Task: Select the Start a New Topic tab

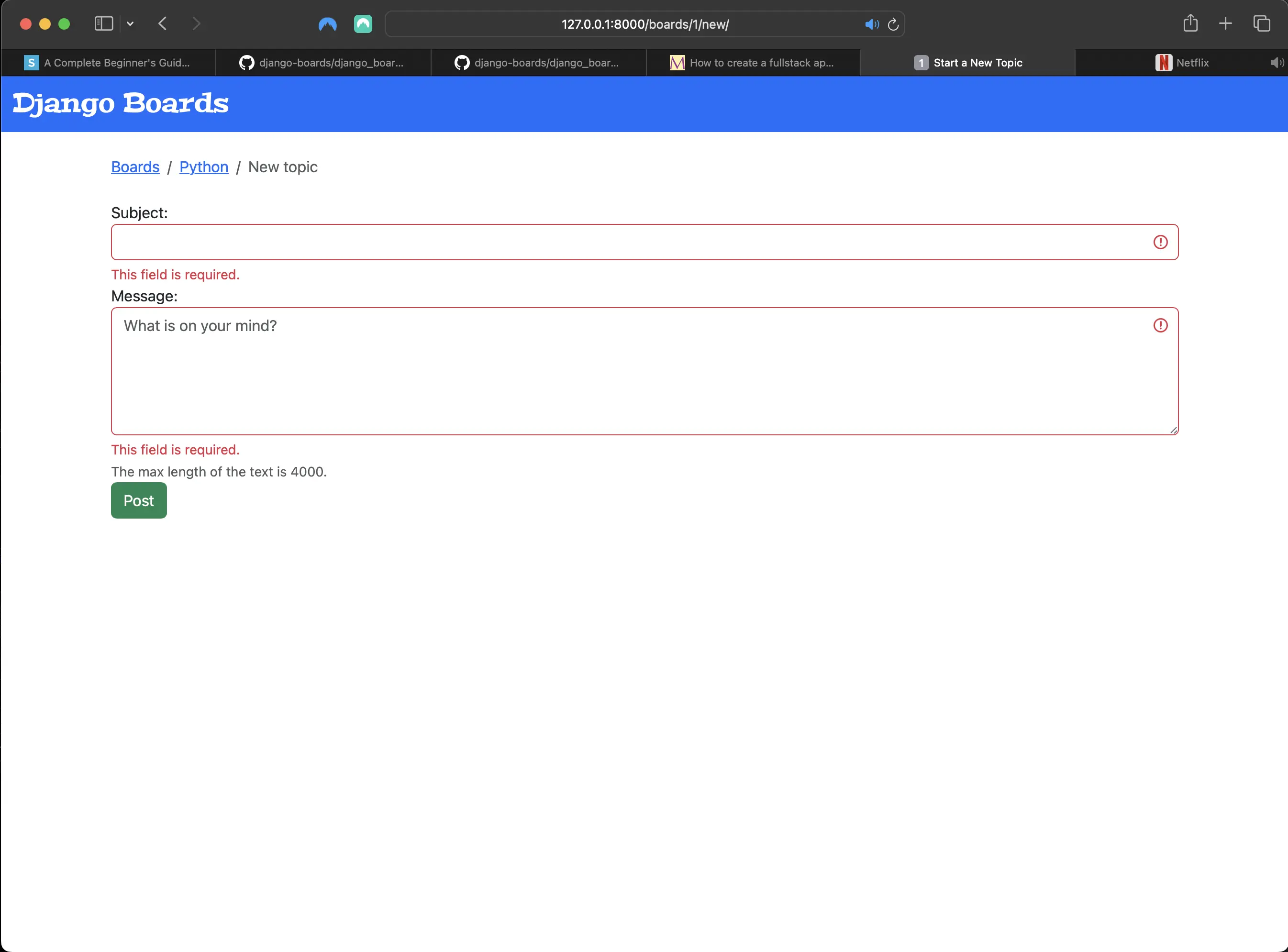Action: coord(968,63)
